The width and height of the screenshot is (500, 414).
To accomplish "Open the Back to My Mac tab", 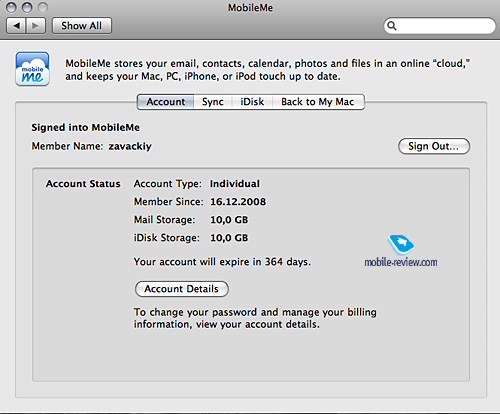I will (x=318, y=102).
